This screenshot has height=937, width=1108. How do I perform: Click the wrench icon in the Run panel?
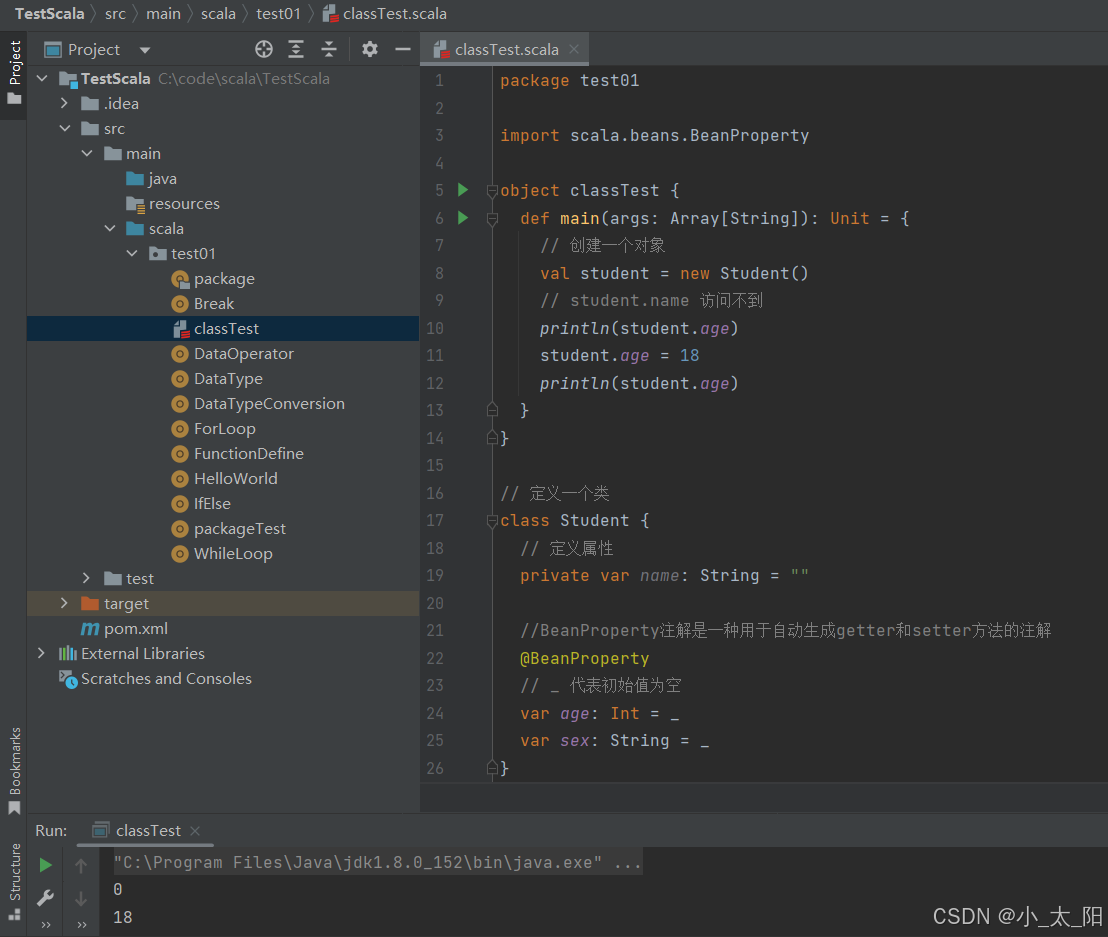(x=45, y=898)
